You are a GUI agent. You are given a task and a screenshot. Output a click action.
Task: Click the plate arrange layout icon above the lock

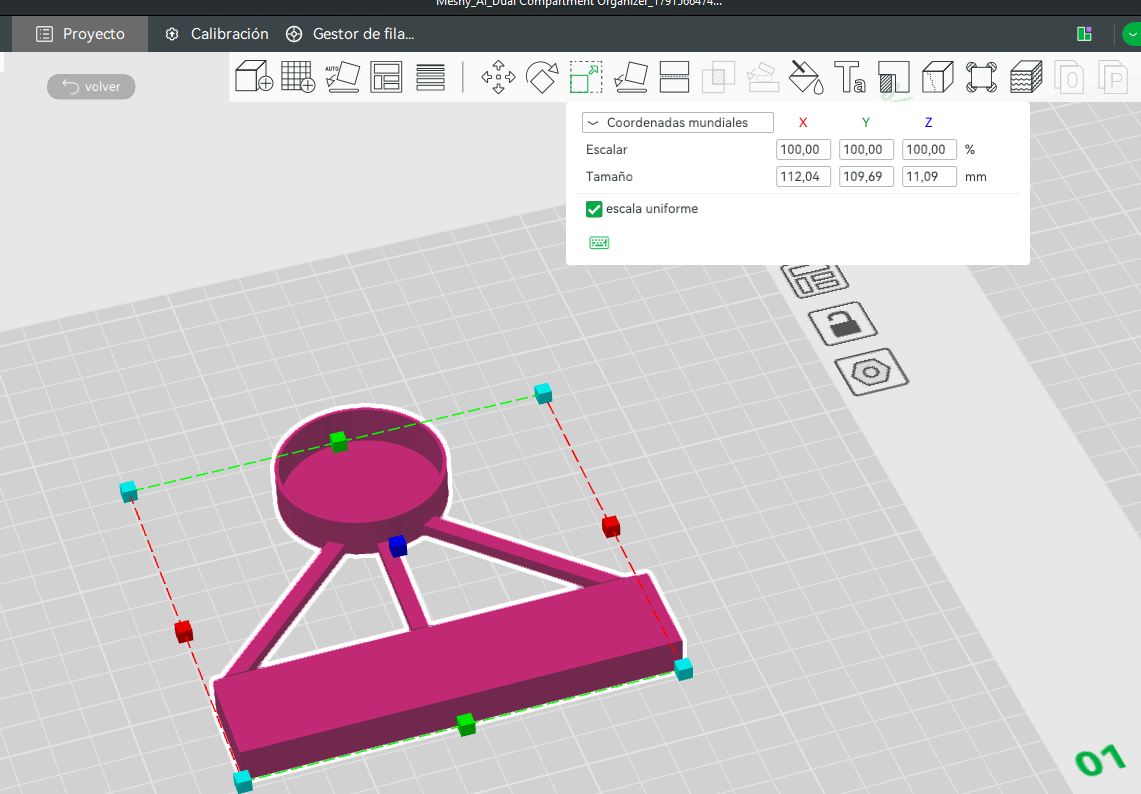[x=816, y=279]
